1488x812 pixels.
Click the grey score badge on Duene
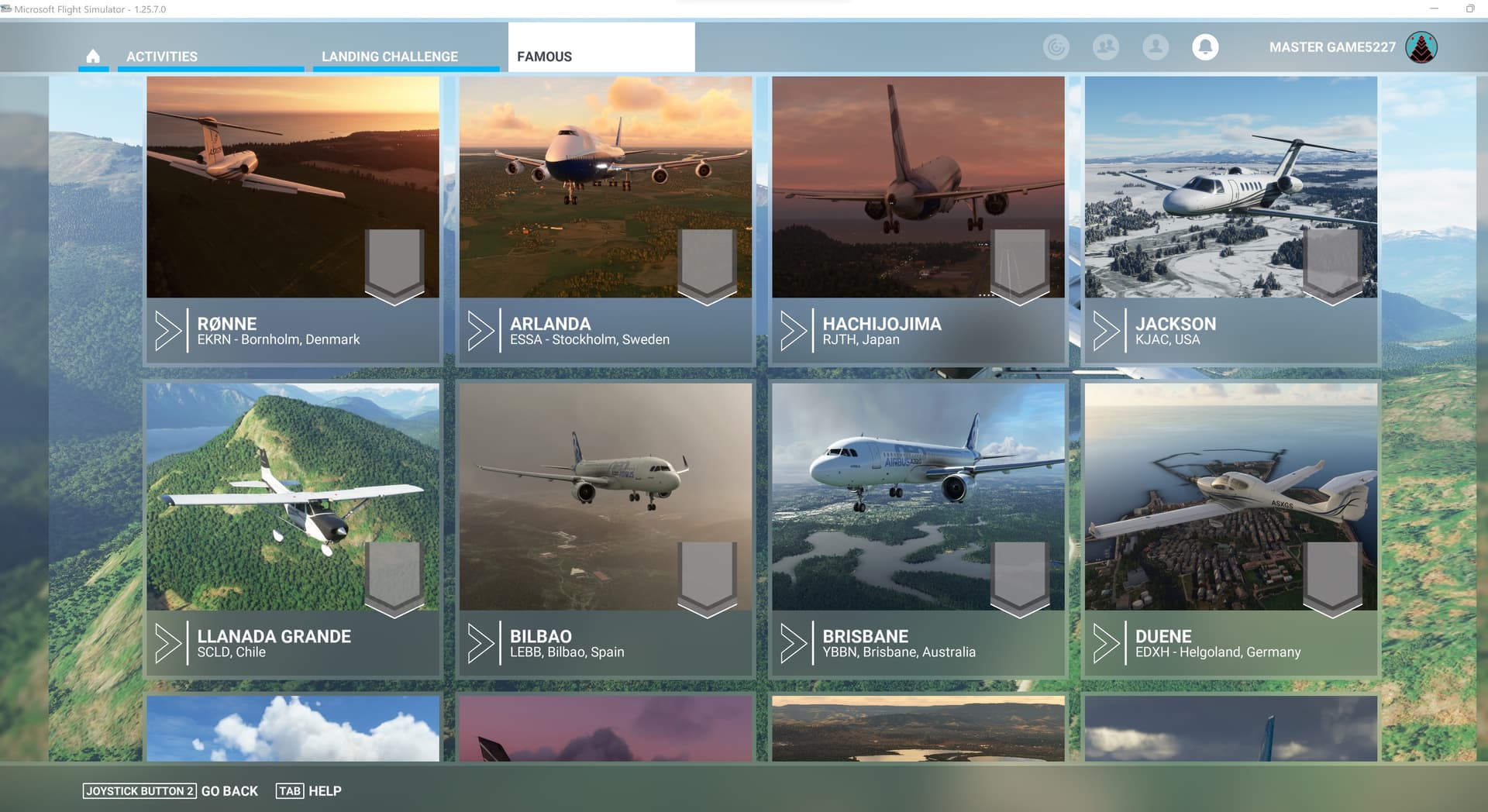1332,579
